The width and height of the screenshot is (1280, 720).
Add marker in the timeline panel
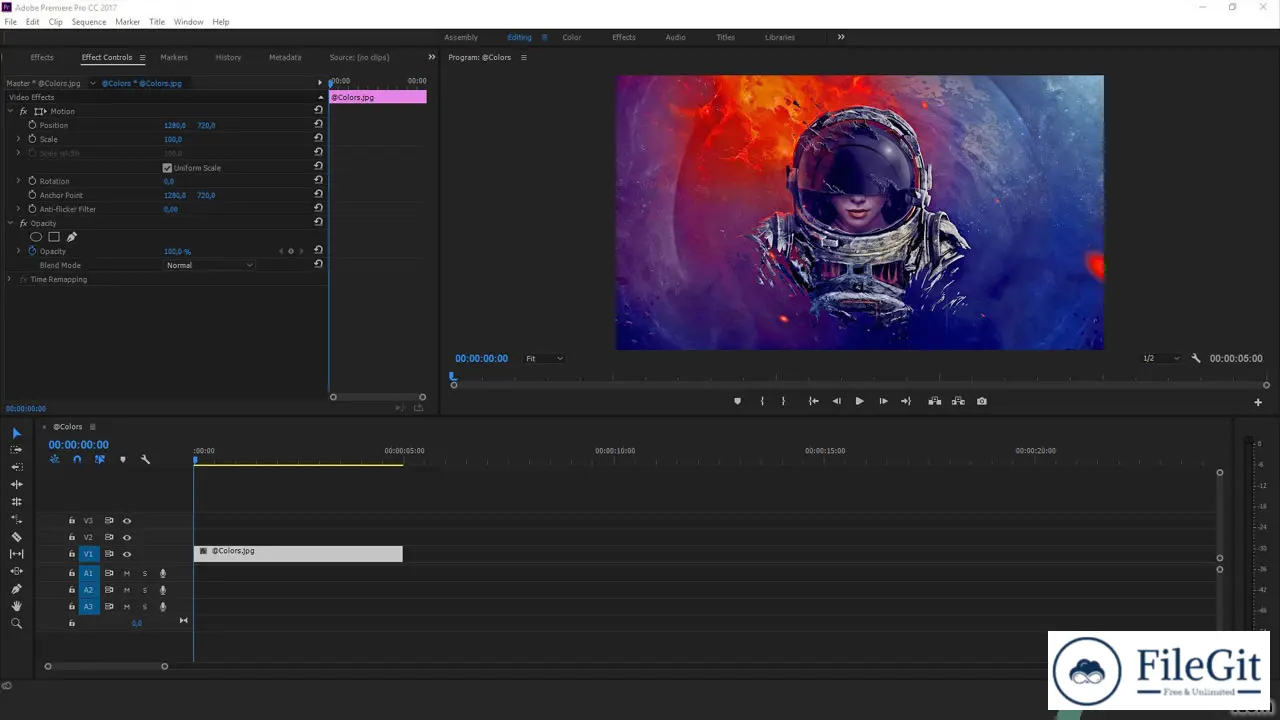pyautogui.click(x=123, y=460)
